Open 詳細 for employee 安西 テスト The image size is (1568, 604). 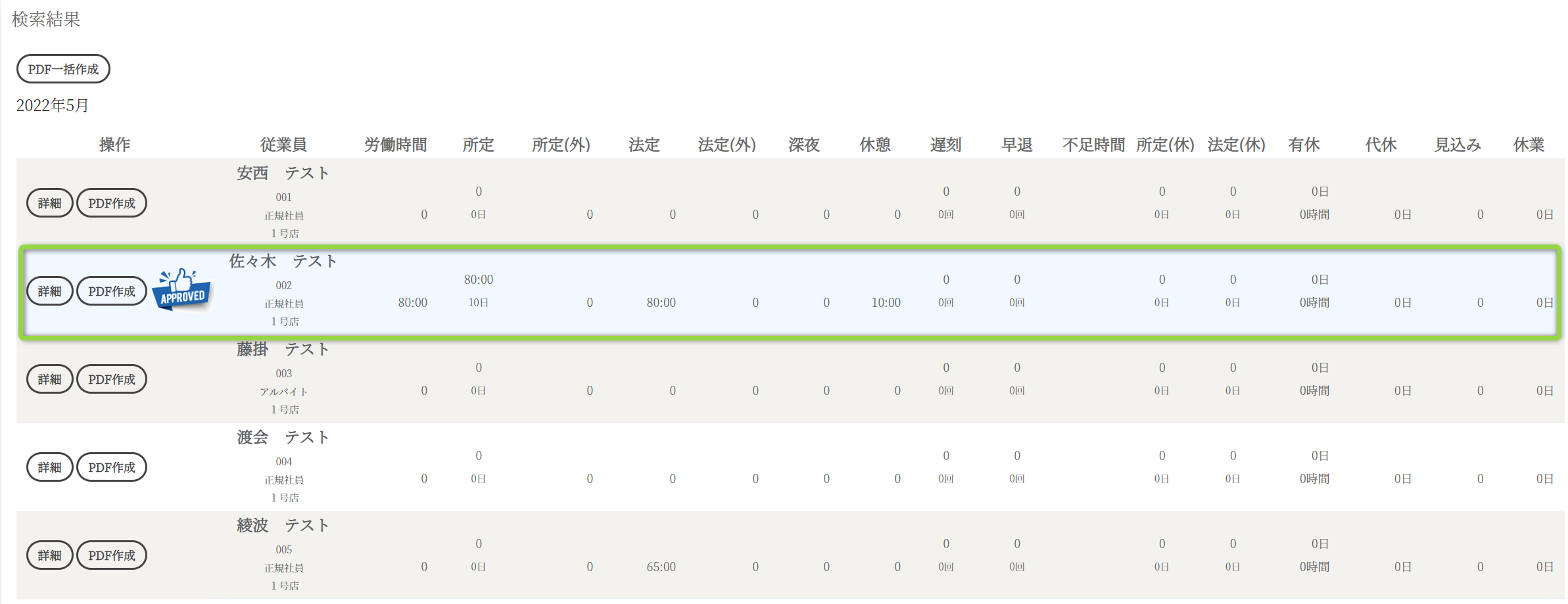49,203
